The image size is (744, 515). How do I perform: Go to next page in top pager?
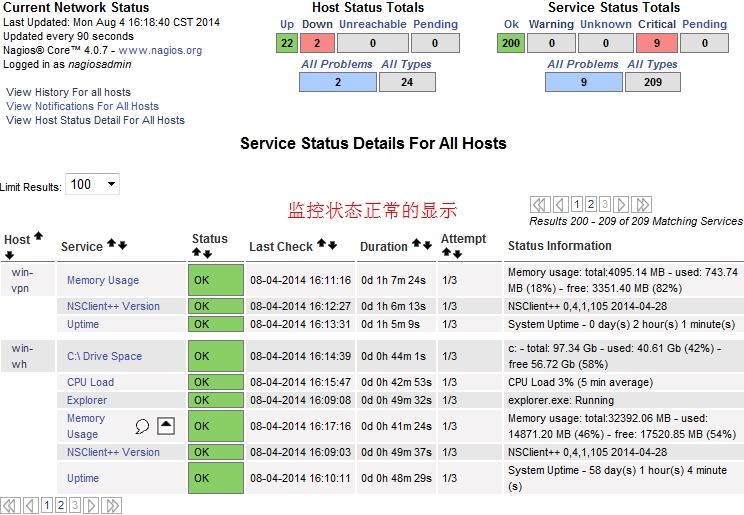(x=621, y=205)
